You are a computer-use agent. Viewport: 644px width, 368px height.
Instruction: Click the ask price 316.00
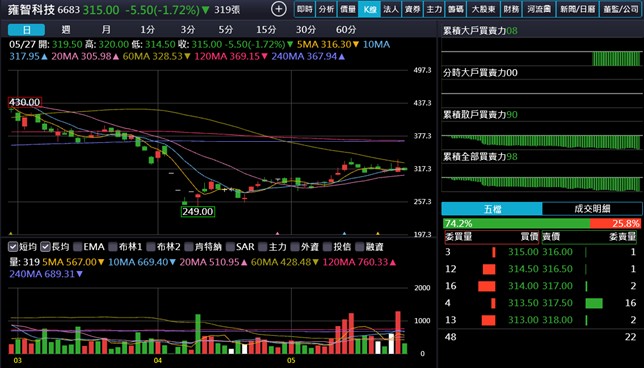point(557,252)
